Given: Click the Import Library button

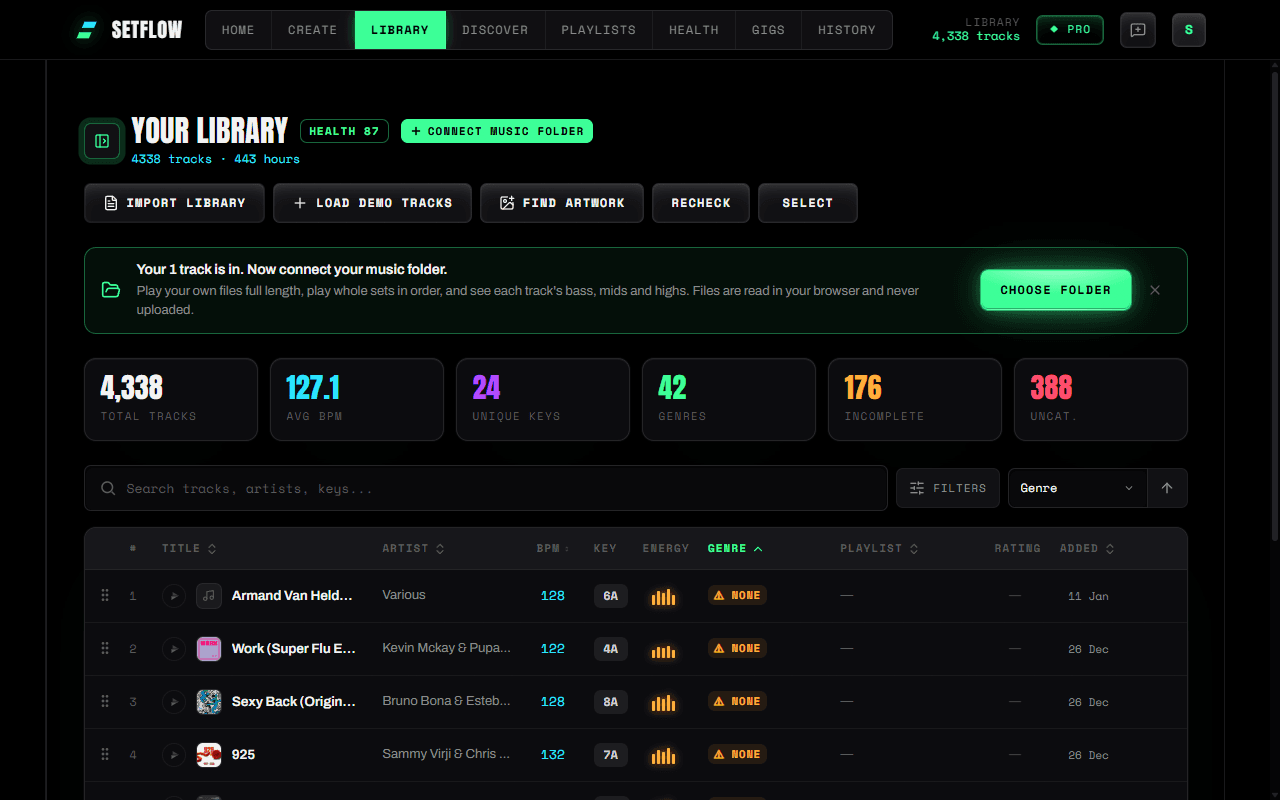Looking at the screenshot, I should 174,203.
